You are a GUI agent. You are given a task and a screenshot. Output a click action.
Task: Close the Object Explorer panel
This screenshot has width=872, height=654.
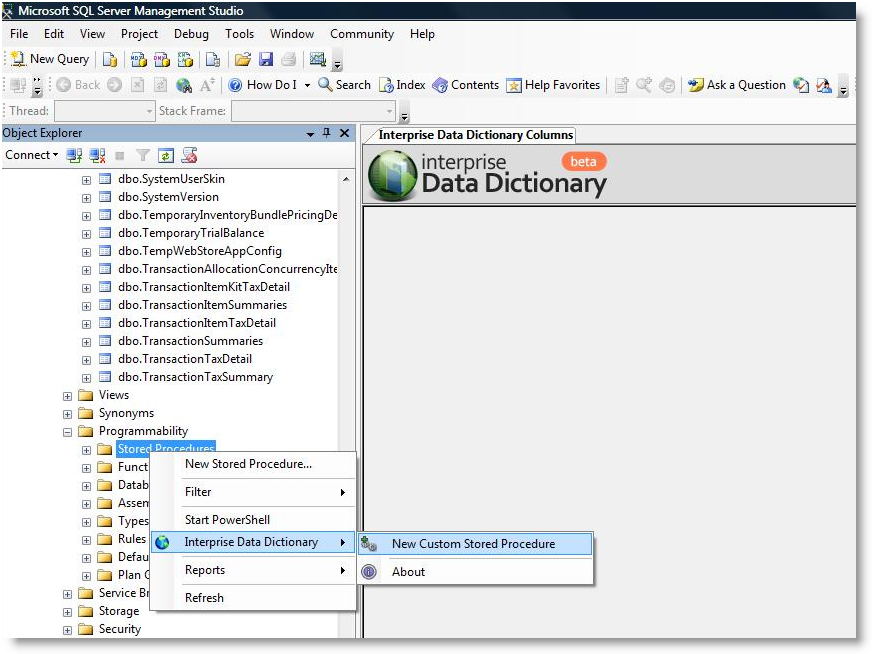[x=344, y=133]
